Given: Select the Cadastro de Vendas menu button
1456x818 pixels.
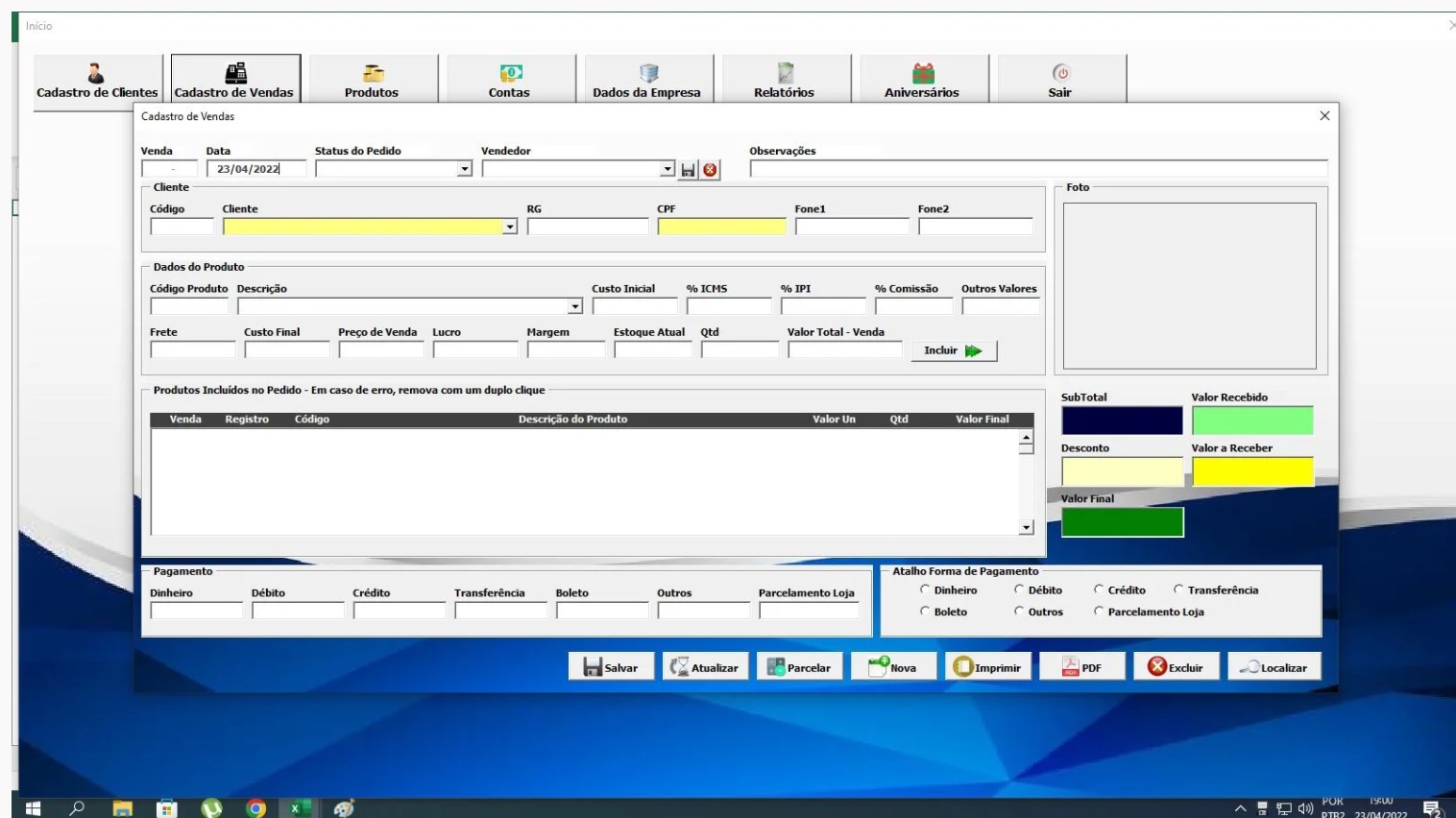Looking at the screenshot, I should (x=235, y=79).
